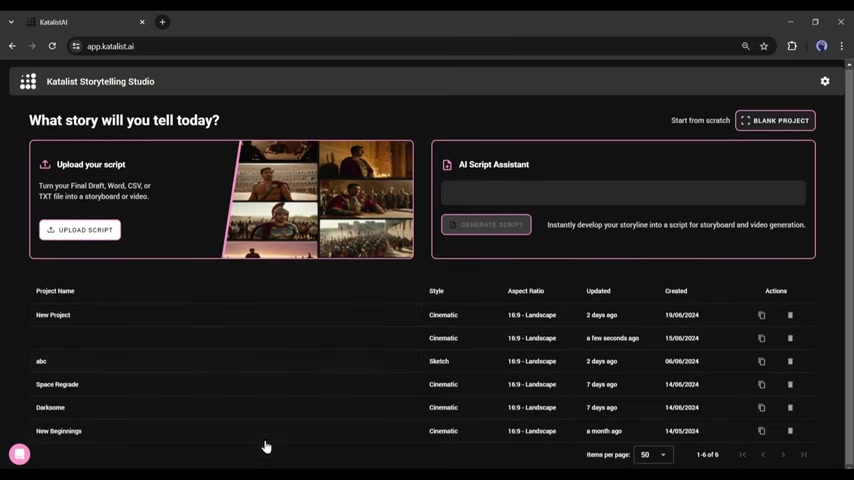Screen dimensions: 854x480
Task: Open new browser tab
Action: pos(162,22)
